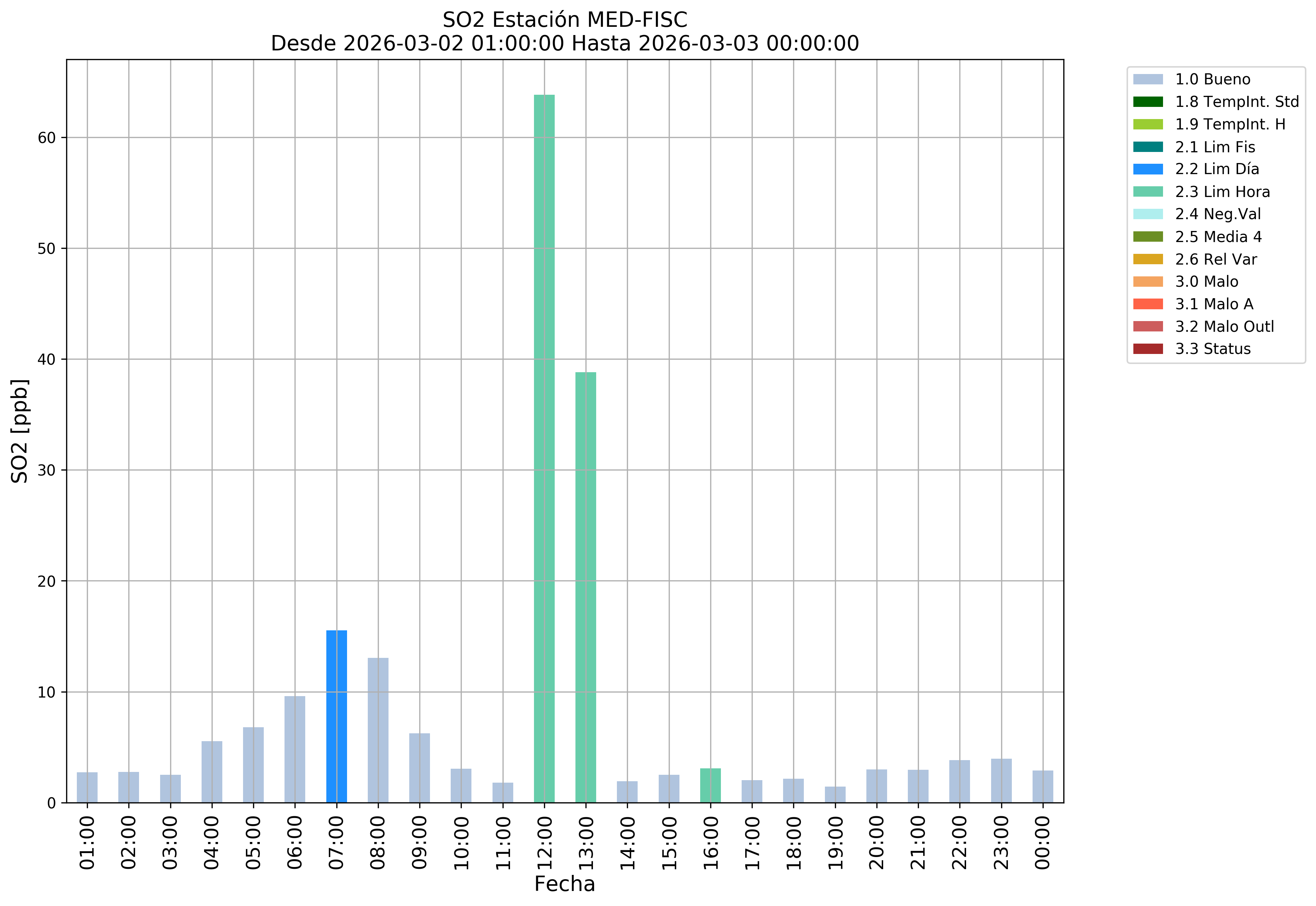
Task: Click the 3.0 Malo legend text
Action: click(1207, 282)
